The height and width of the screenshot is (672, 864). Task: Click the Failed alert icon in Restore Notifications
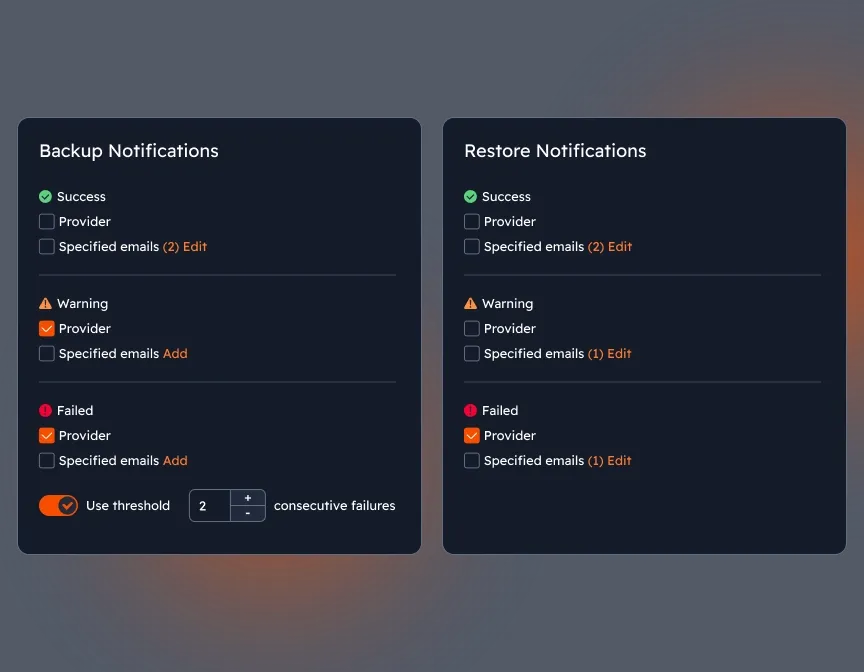pyautogui.click(x=469, y=410)
